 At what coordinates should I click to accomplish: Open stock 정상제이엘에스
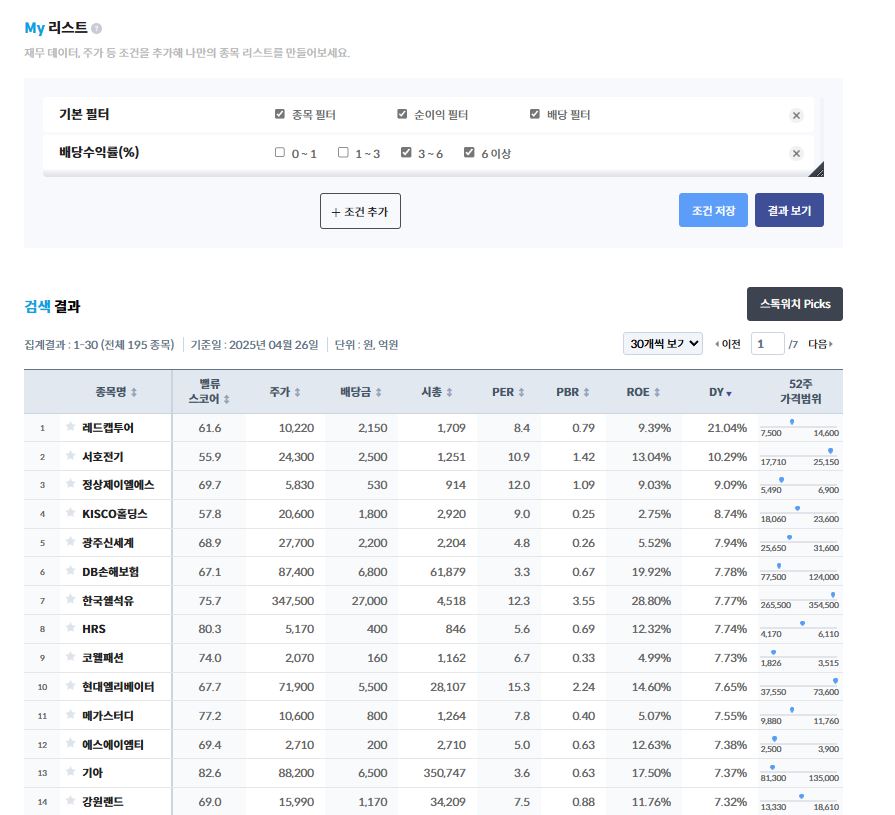coord(118,485)
